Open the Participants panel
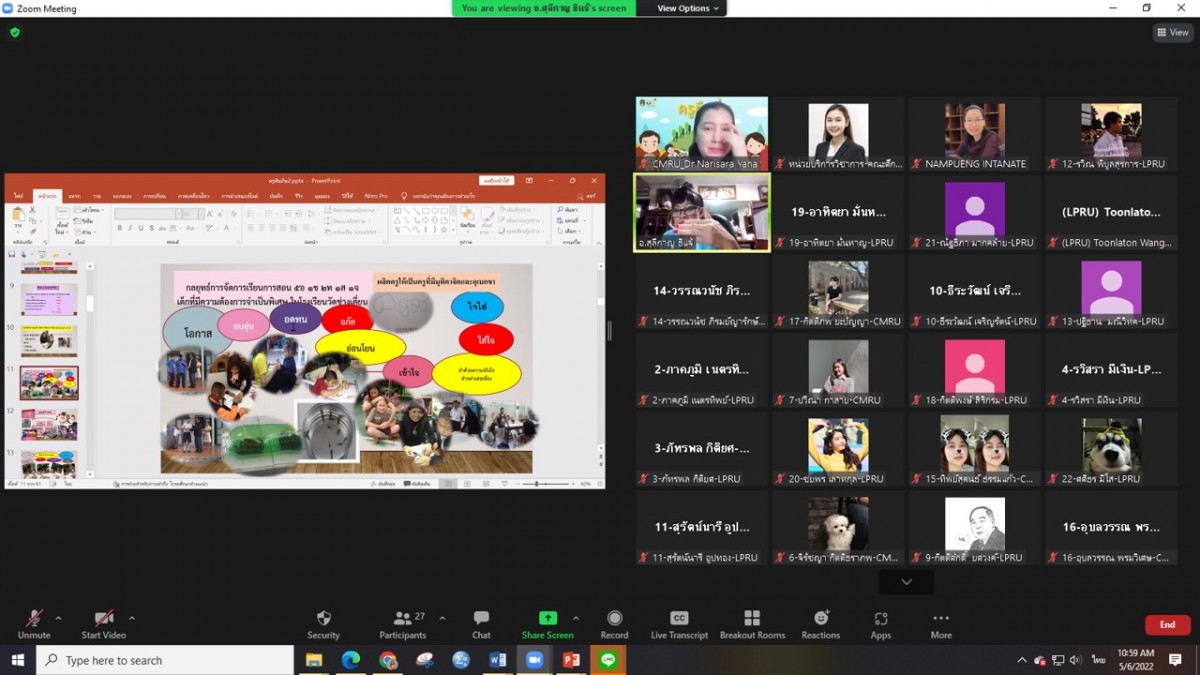Image resolution: width=1200 pixels, height=675 pixels. click(403, 619)
